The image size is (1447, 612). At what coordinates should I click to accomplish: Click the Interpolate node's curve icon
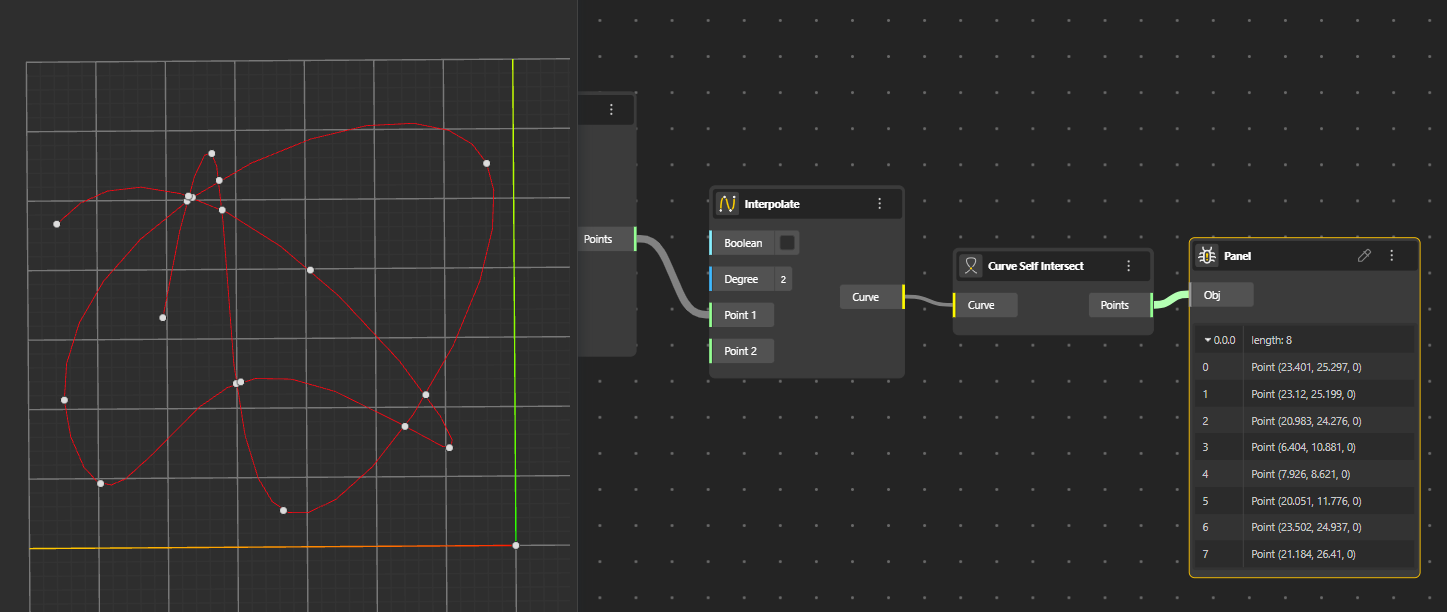[x=727, y=204]
